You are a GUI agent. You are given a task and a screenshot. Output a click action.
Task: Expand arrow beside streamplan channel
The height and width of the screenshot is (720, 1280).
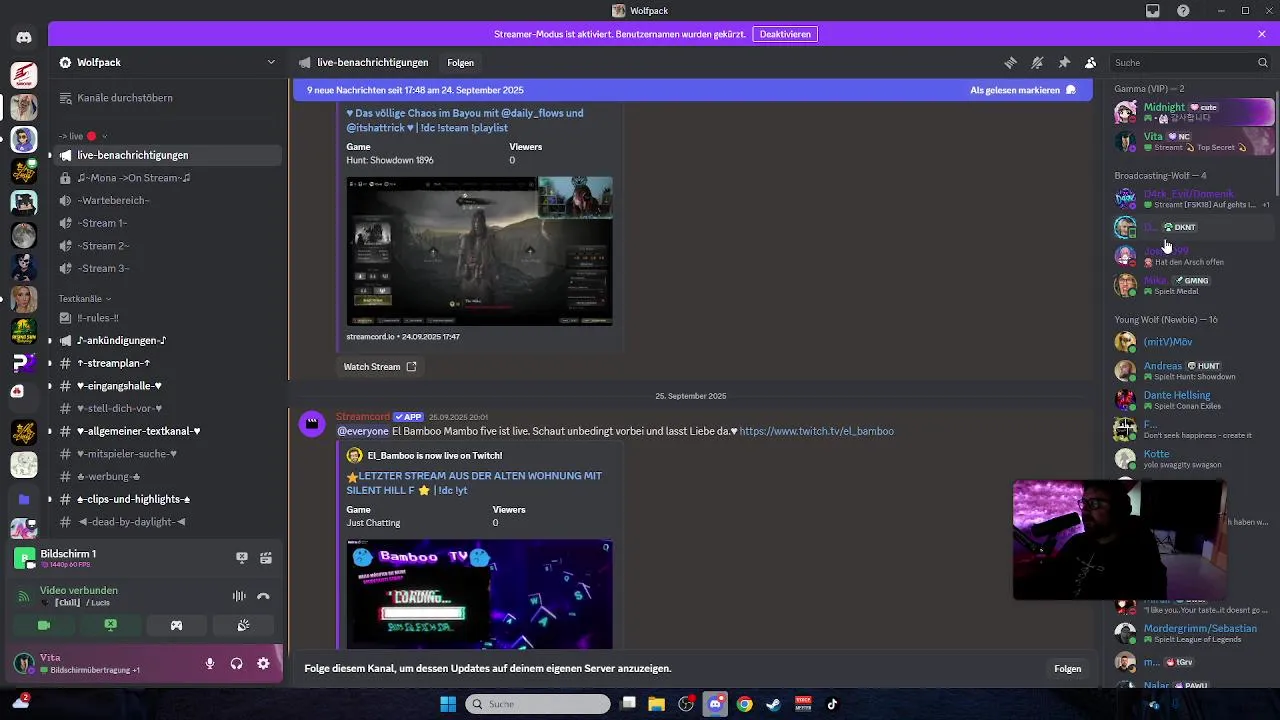(x=49, y=363)
